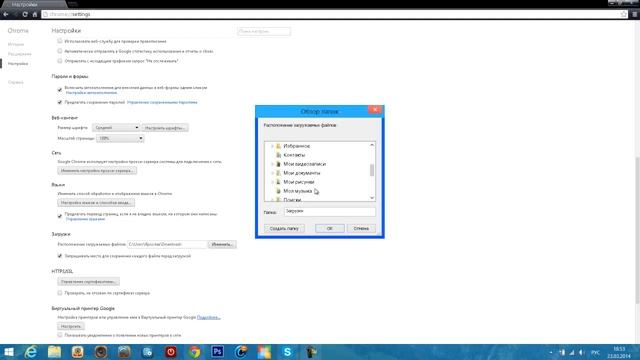This screenshot has height=360, width=640.
Task: Click scroll down arrow in folder tree
Action: [x=372, y=198]
